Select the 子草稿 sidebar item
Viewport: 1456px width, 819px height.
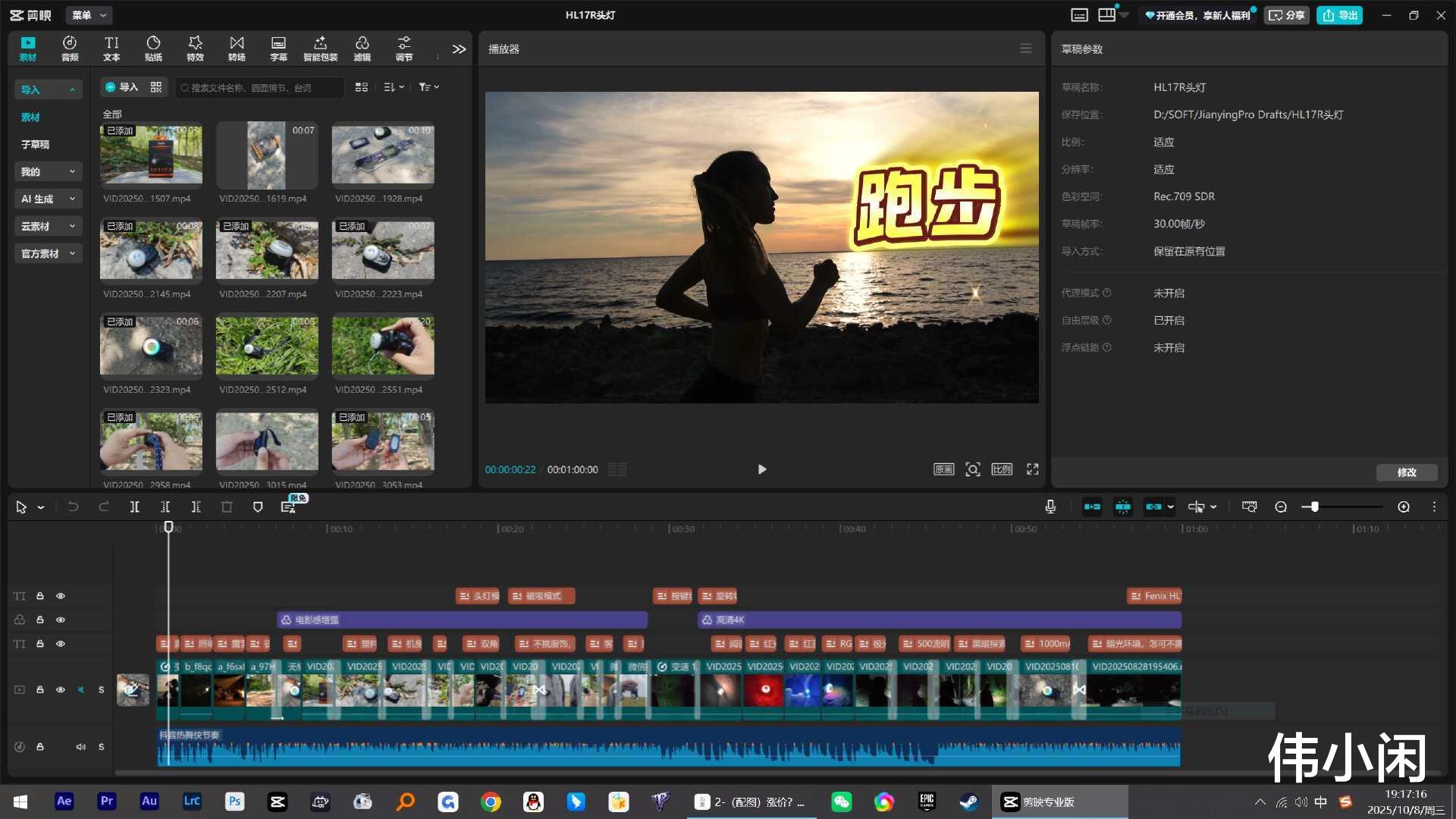35,144
